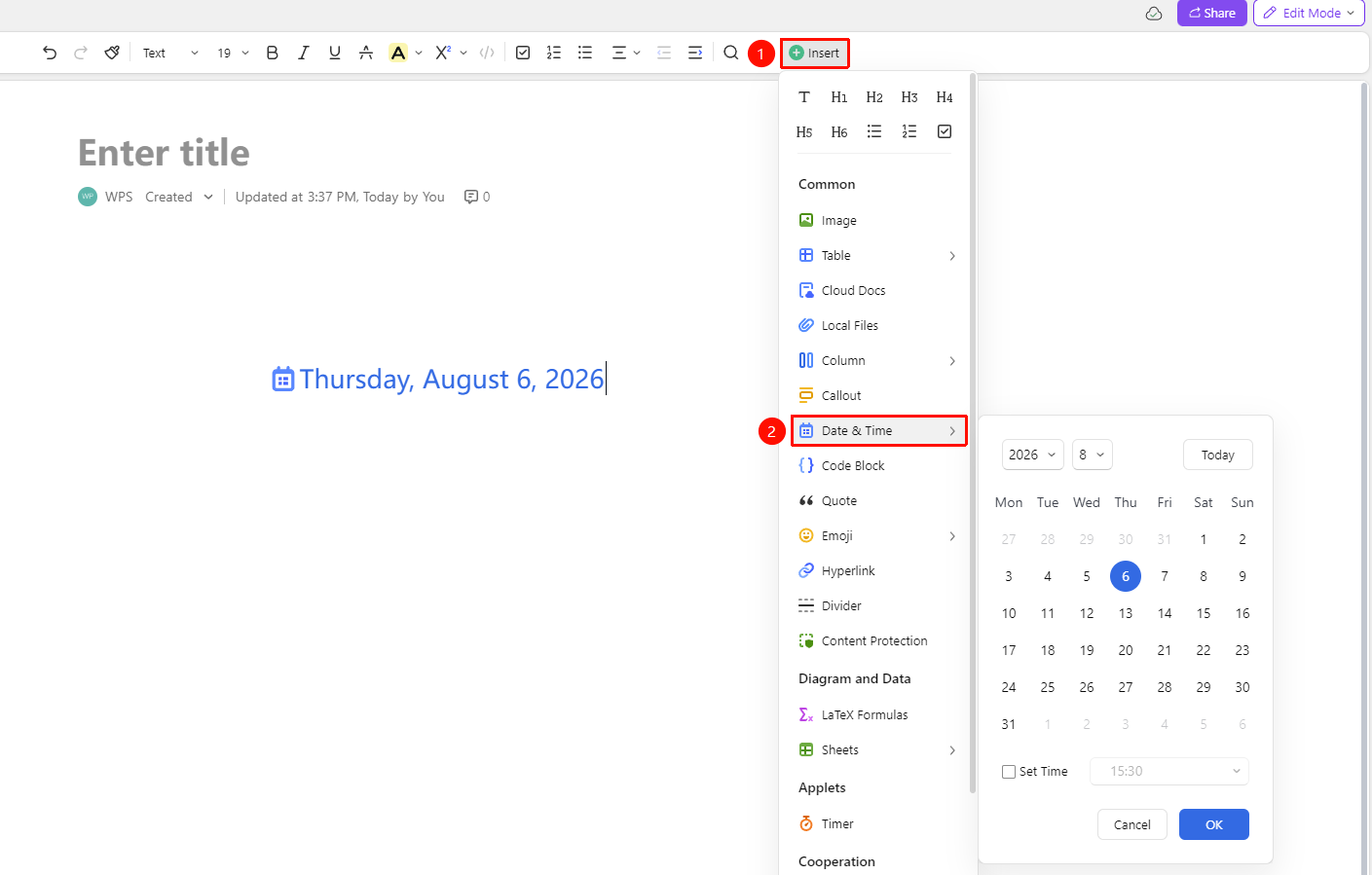Expand the Created sort dropdown

179,197
